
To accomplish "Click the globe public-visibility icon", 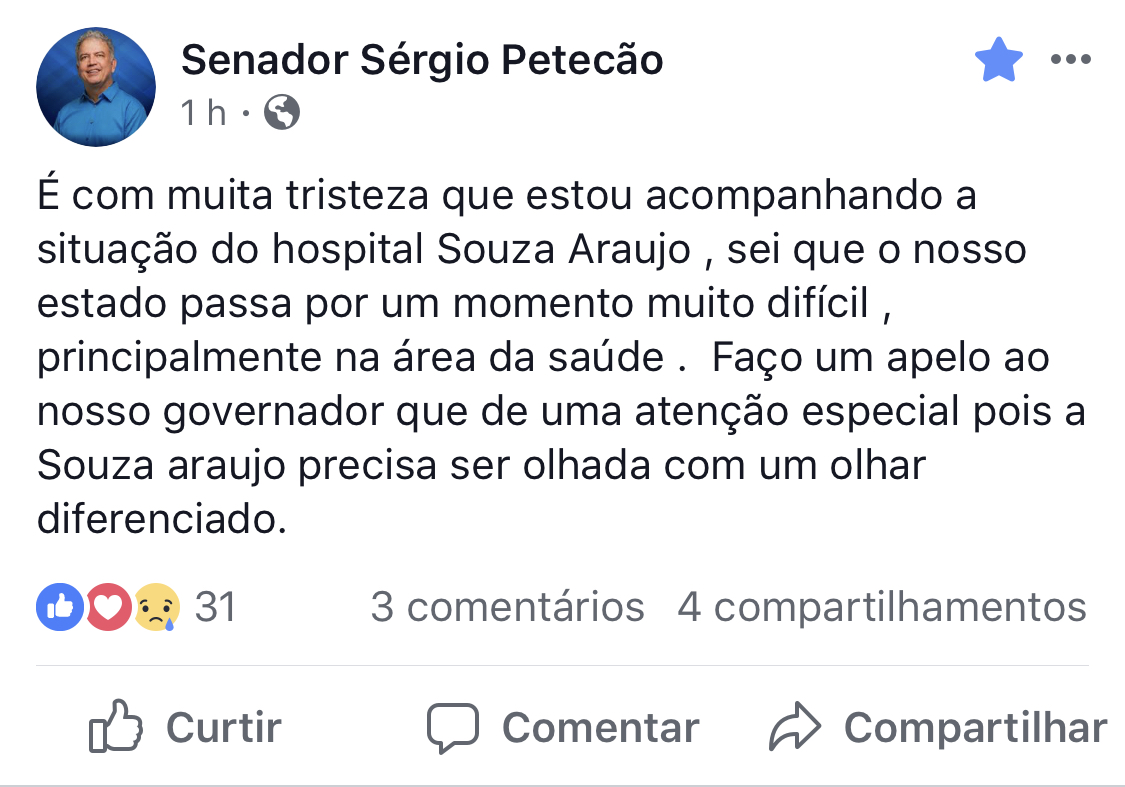I will click(x=282, y=113).
